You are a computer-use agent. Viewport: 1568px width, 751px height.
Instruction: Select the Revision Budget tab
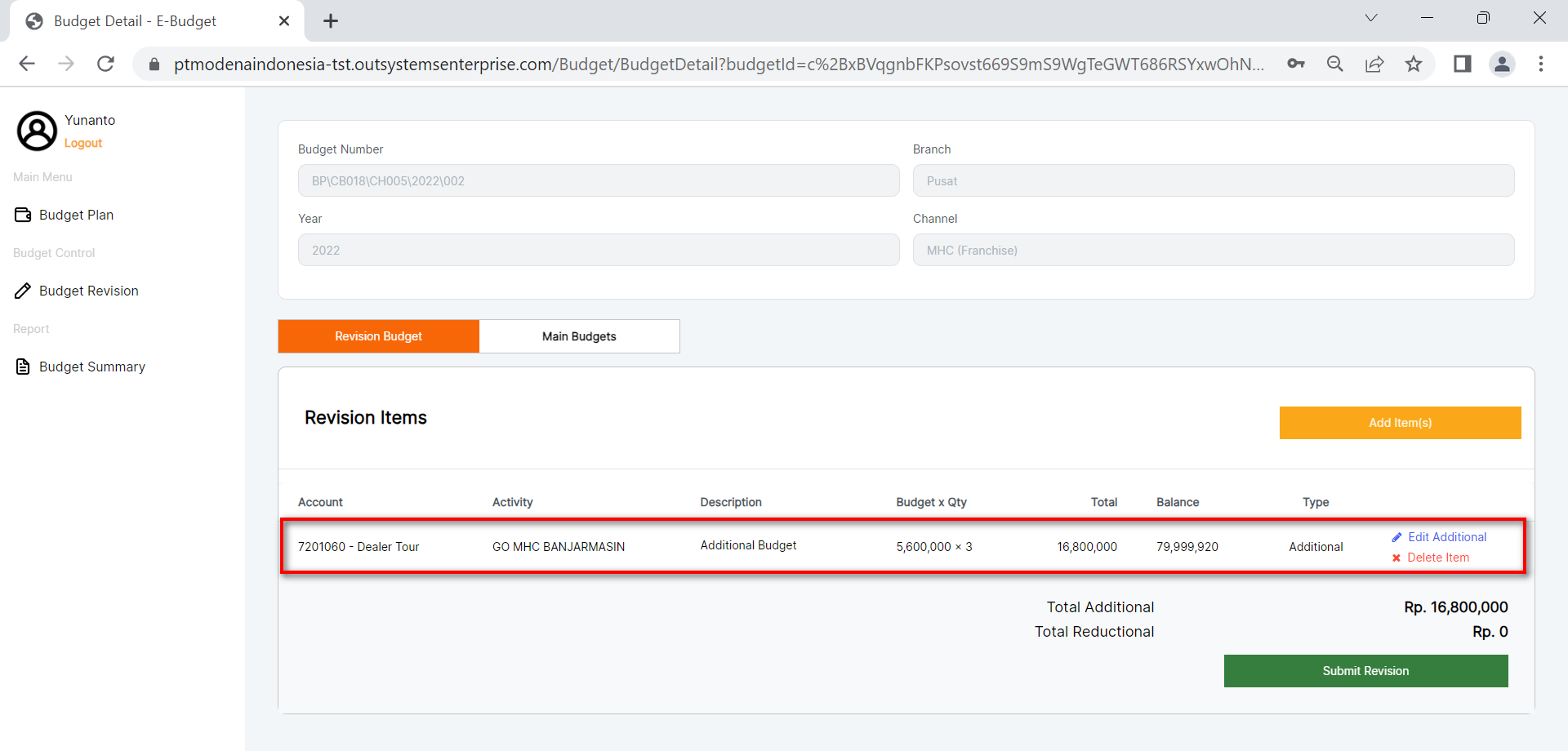(378, 336)
